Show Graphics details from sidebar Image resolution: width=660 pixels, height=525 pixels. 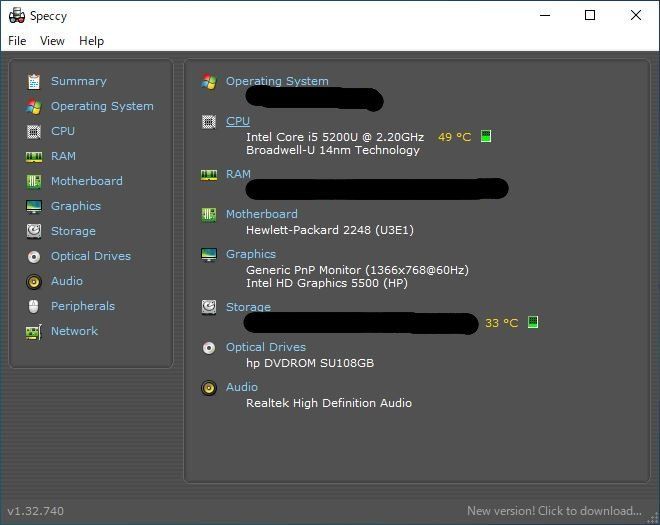tap(76, 206)
